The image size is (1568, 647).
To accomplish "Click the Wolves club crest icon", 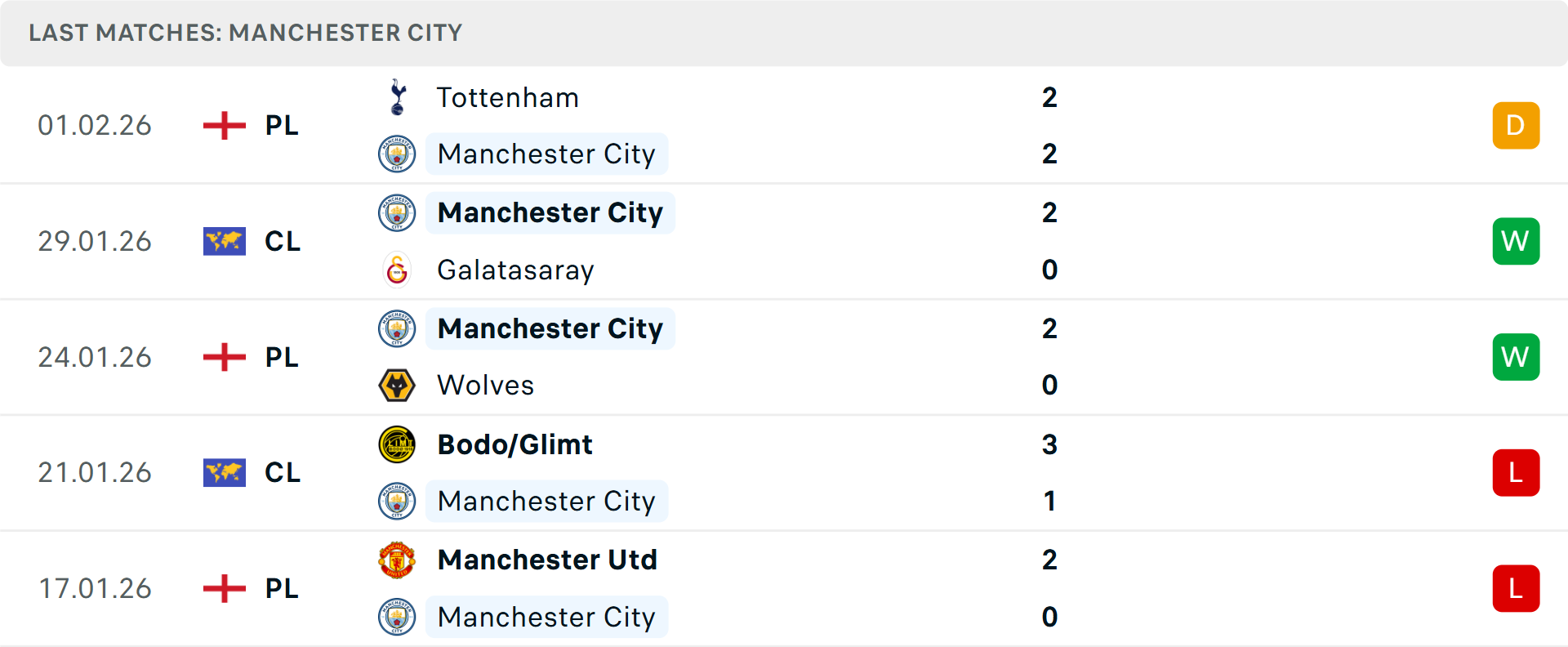I will (398, 385).
